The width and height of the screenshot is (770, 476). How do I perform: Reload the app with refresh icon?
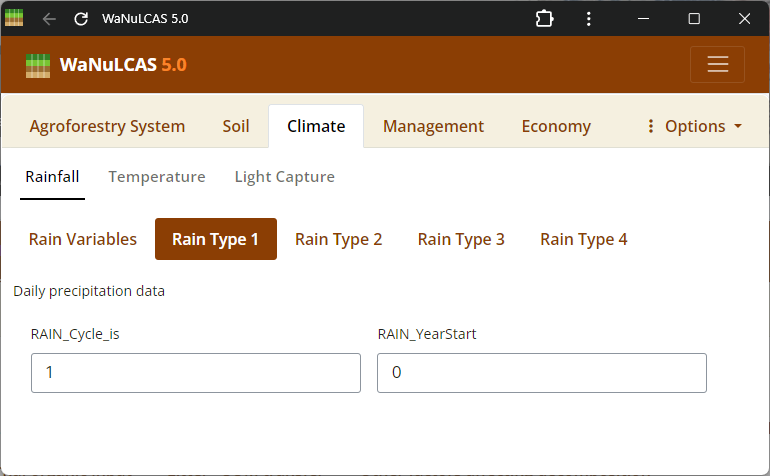(x=81, y=19)
